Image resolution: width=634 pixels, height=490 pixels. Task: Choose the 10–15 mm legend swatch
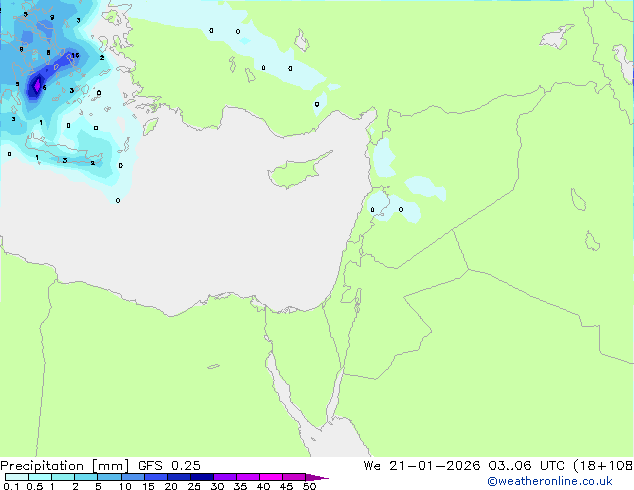[132, 477]
